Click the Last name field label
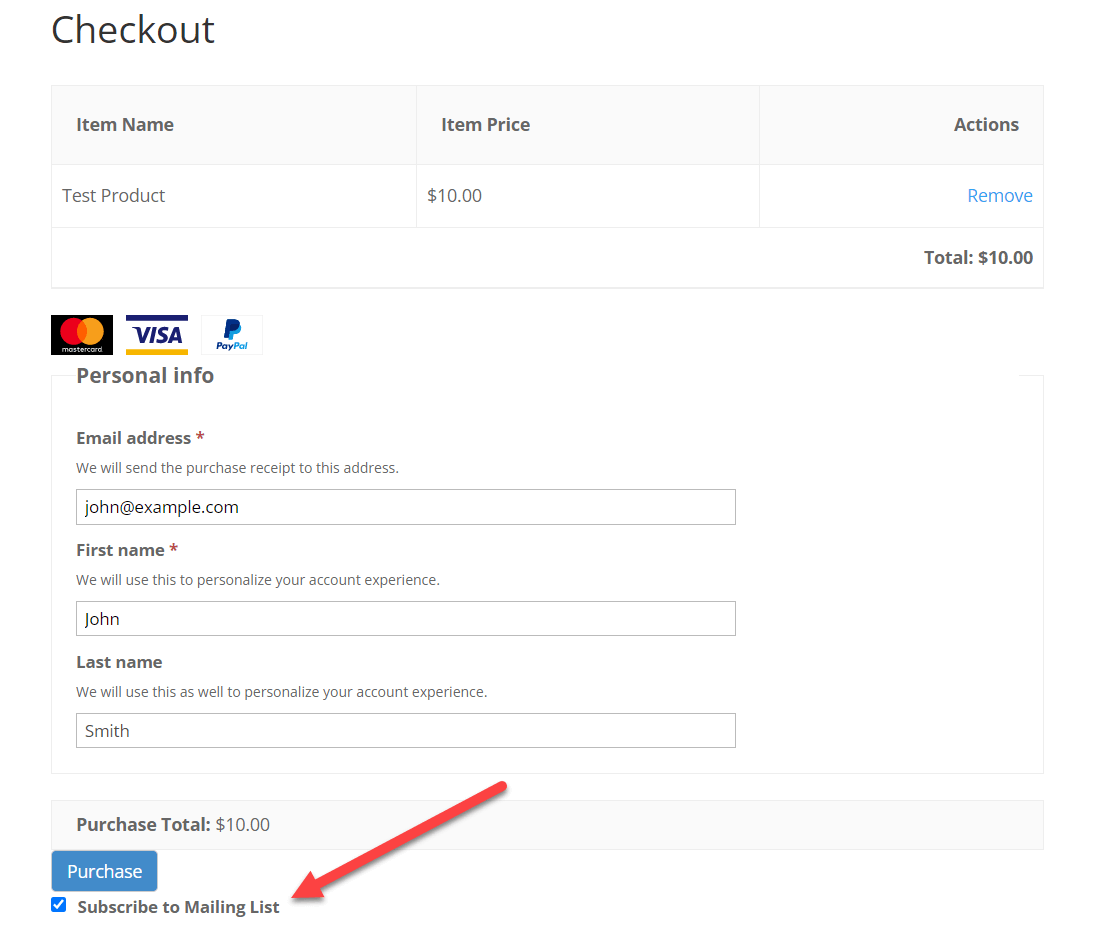Viewport: 1100px width, 950px height. [x=119, y=662]
